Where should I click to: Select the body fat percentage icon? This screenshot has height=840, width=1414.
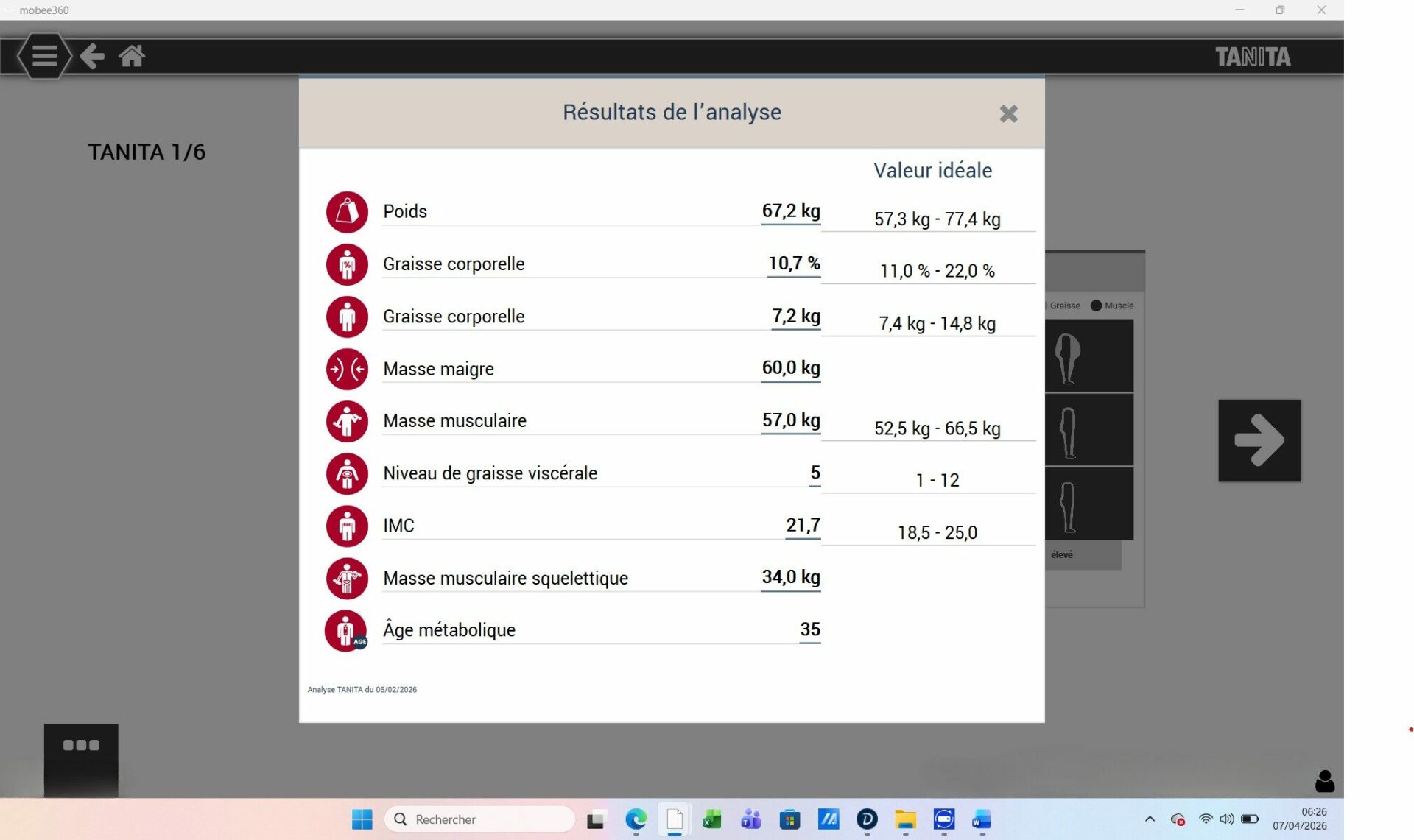pyautogui.click(x=347, y=264)
